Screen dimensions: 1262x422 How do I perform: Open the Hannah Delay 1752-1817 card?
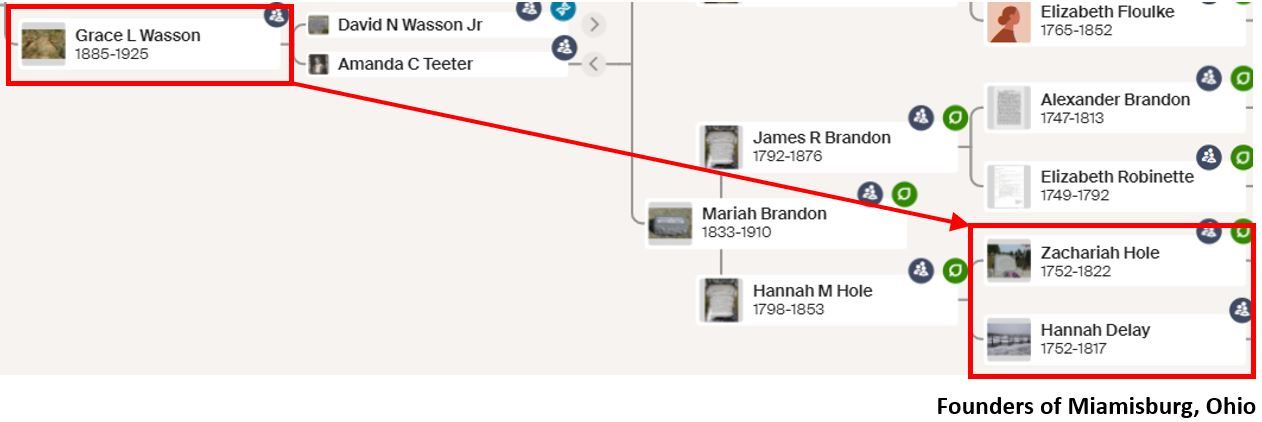click(x=1114, y=339)
